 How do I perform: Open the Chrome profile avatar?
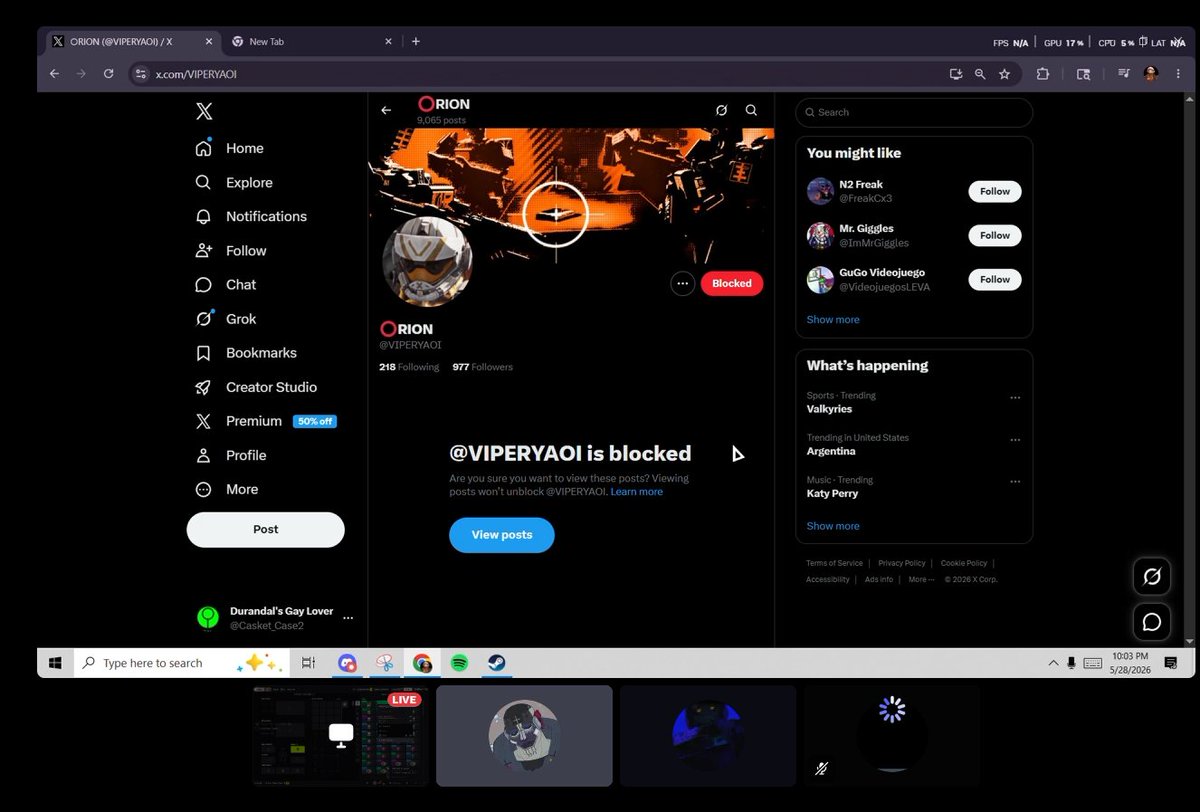click(1151, 74)
